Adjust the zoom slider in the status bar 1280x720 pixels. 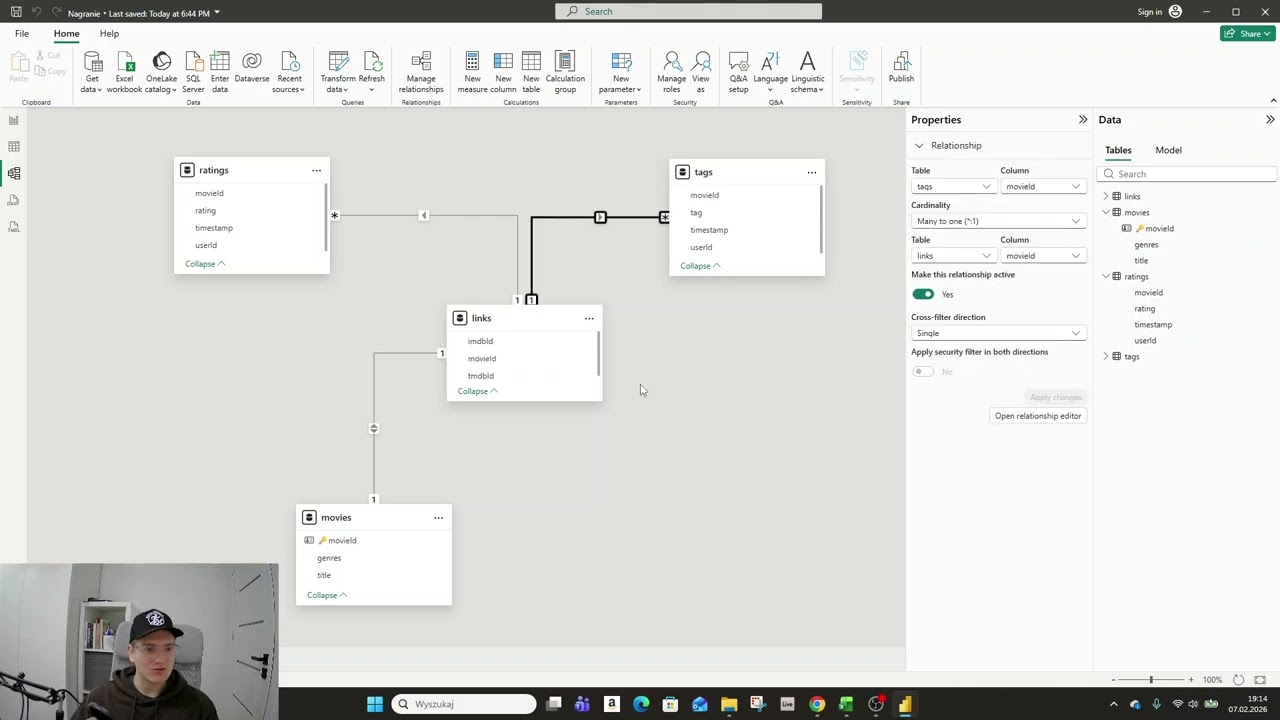click(x=1150, y=680)
